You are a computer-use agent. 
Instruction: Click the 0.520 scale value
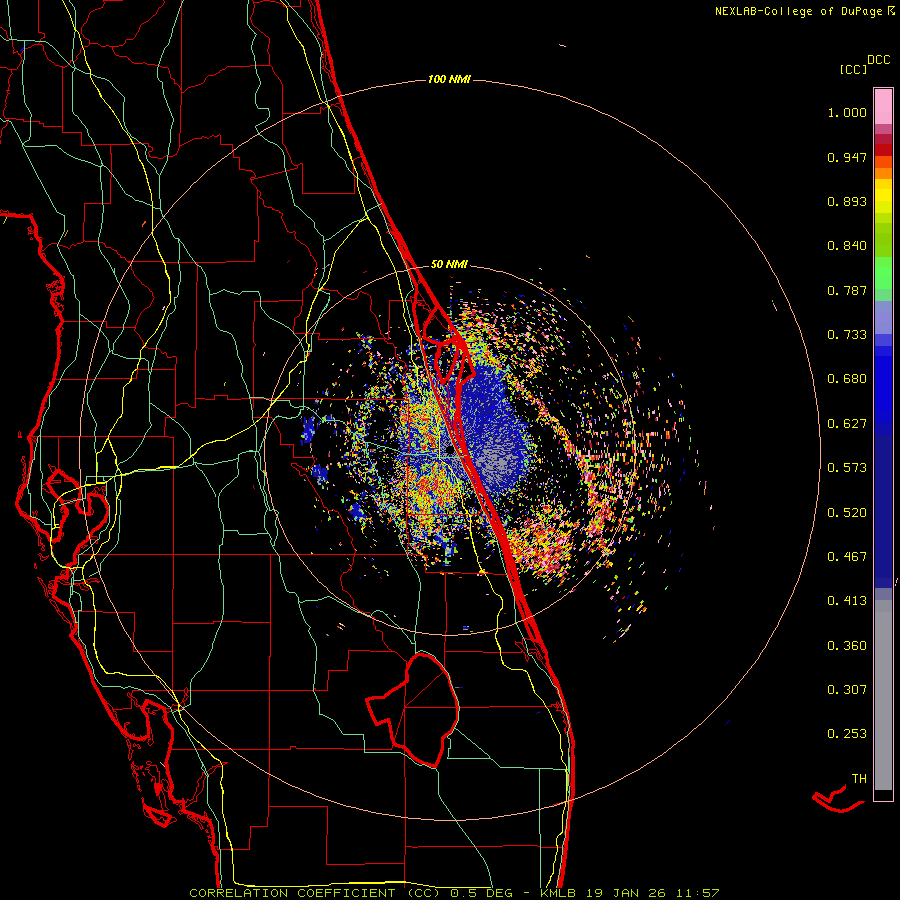tap(847, 513)
